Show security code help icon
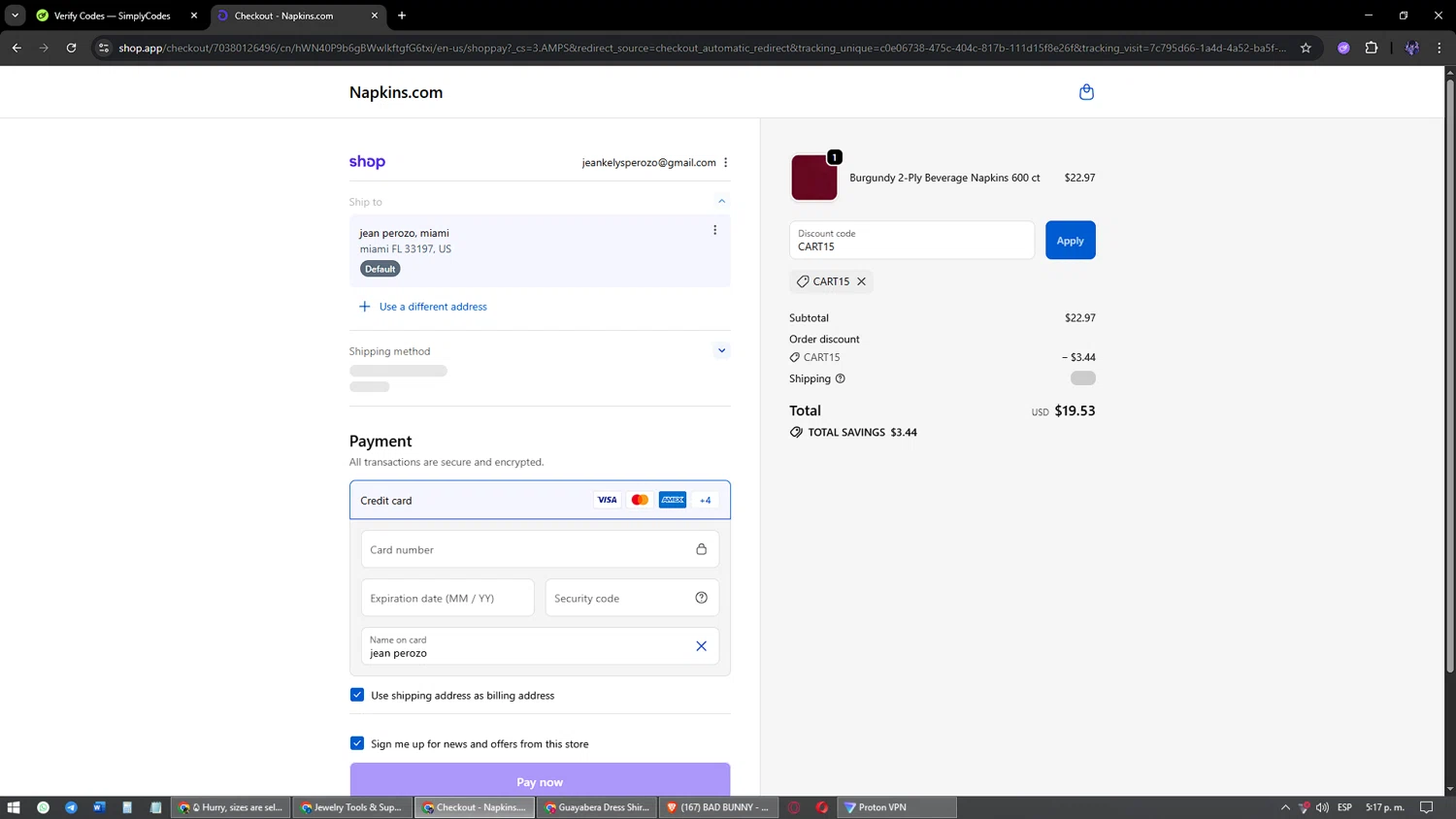 tap(701, 598)
